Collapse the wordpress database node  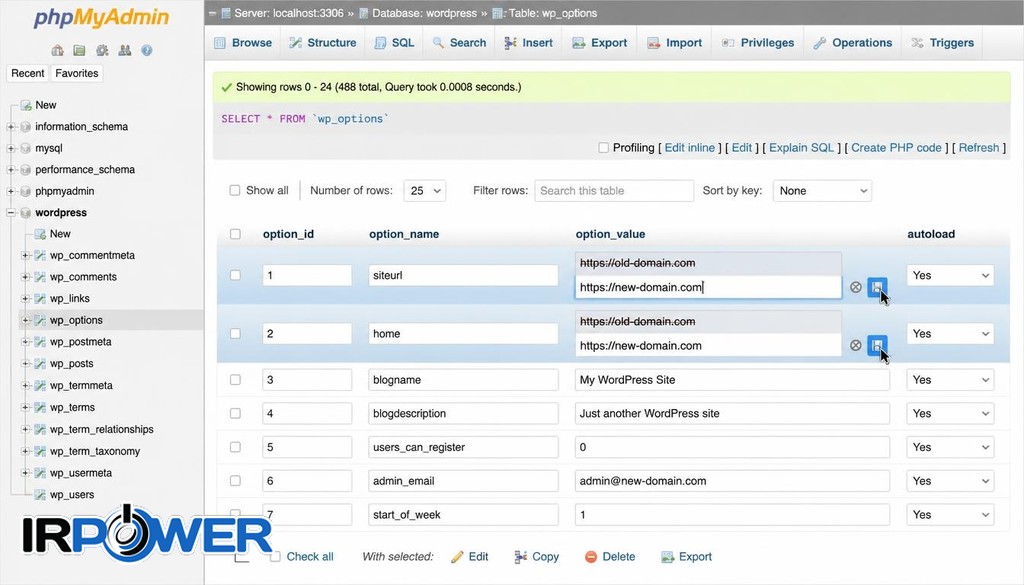tap(10, 213)
